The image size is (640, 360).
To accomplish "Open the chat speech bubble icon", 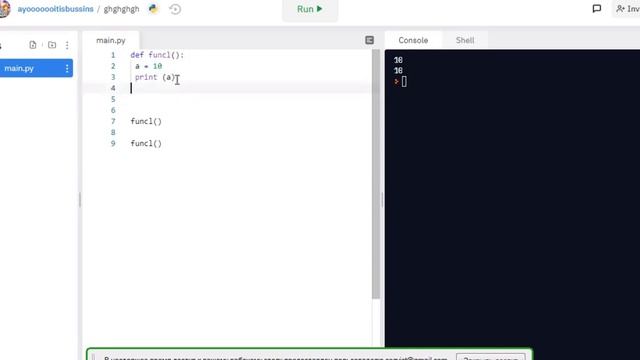I will [597, 9].
